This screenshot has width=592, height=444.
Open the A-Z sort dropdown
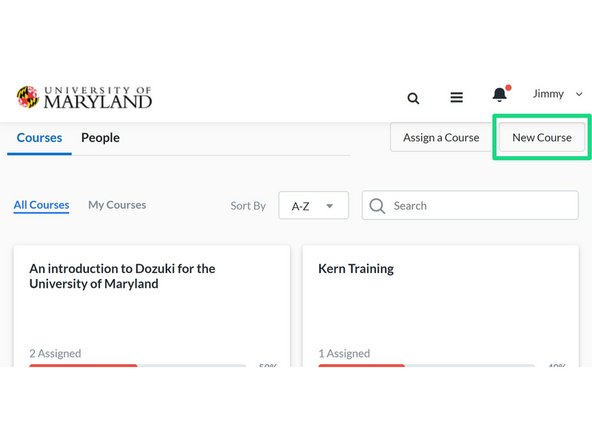(313, 205)
